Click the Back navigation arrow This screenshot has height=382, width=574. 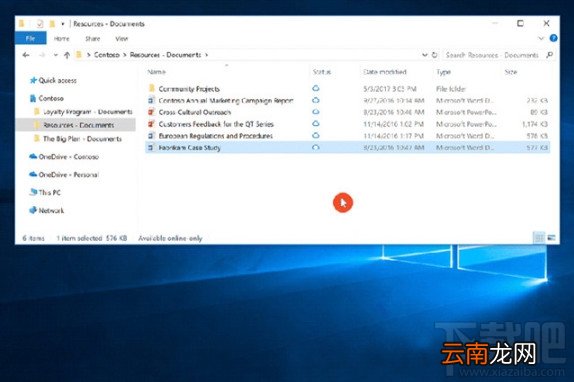pyautogui.click(x=26, y=55)
